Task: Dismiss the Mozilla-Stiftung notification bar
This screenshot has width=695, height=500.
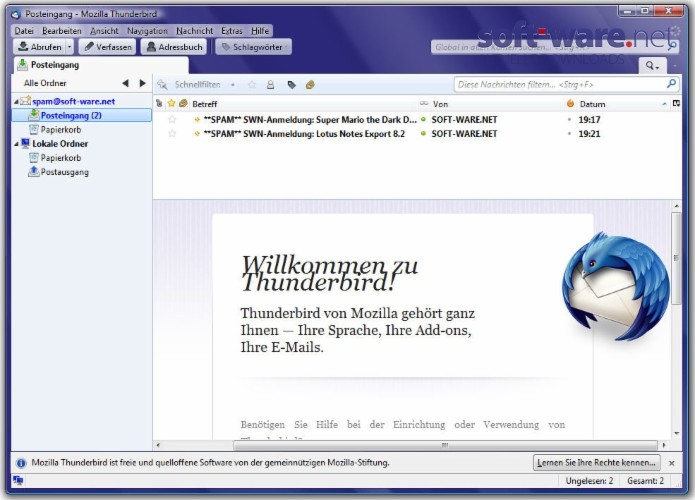Action: pyautogui.click(x=672, y=463)
